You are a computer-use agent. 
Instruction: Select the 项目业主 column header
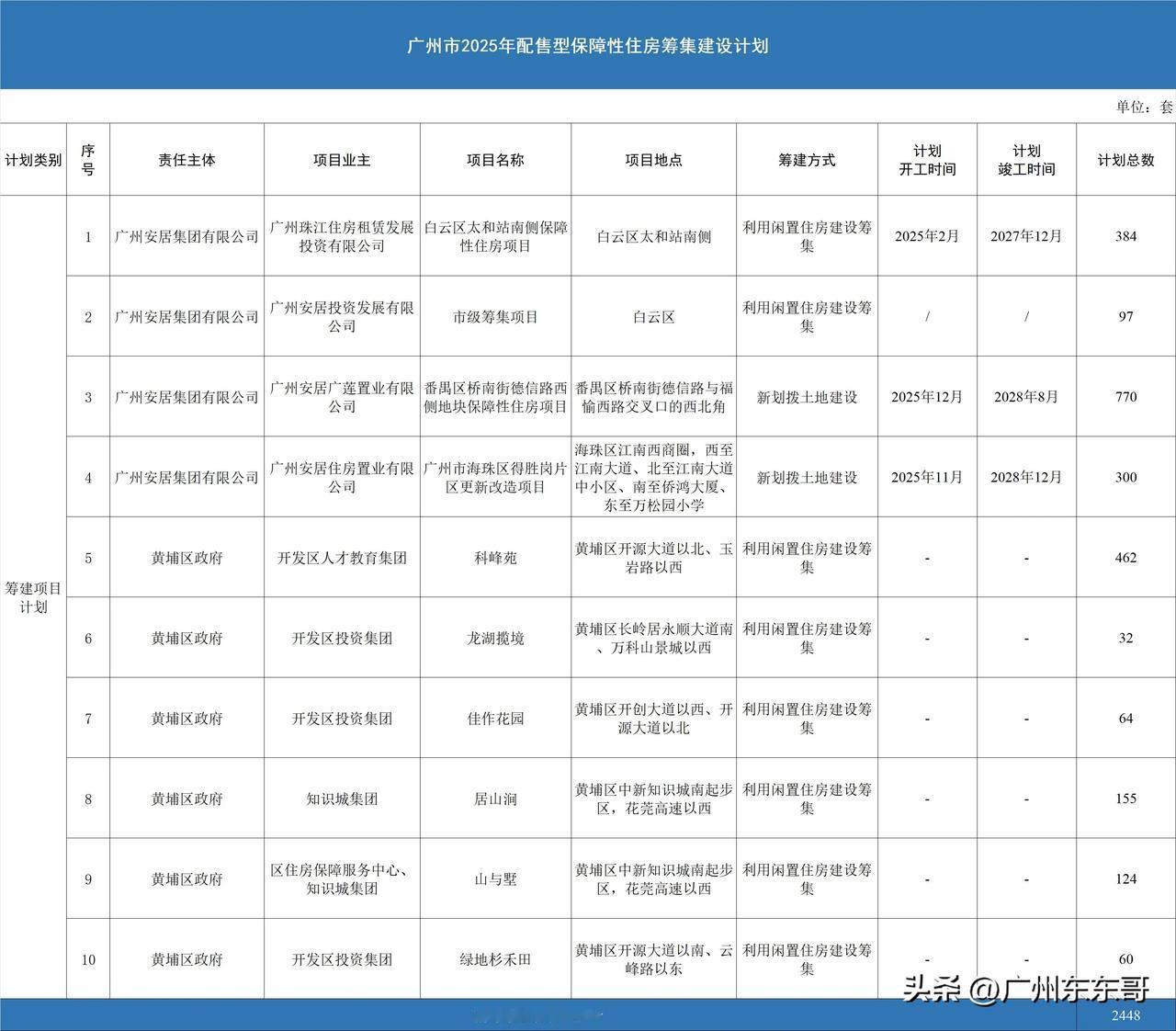[x=342, y=160]
